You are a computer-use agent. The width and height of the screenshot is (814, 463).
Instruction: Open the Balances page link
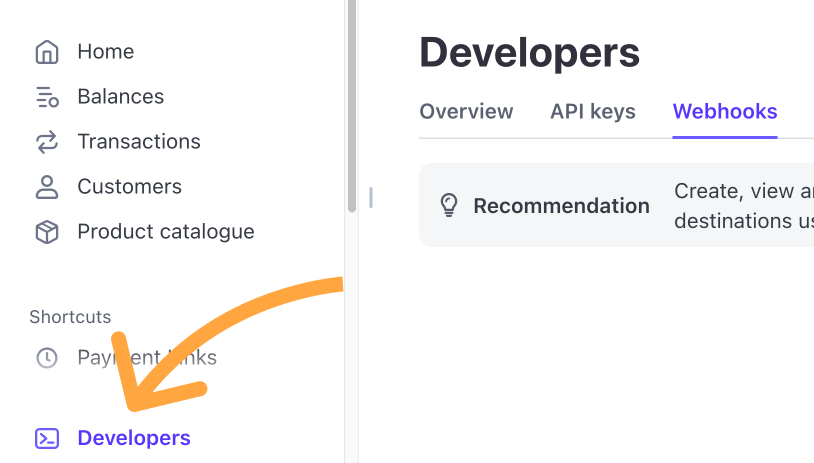(x=121, y=97)
